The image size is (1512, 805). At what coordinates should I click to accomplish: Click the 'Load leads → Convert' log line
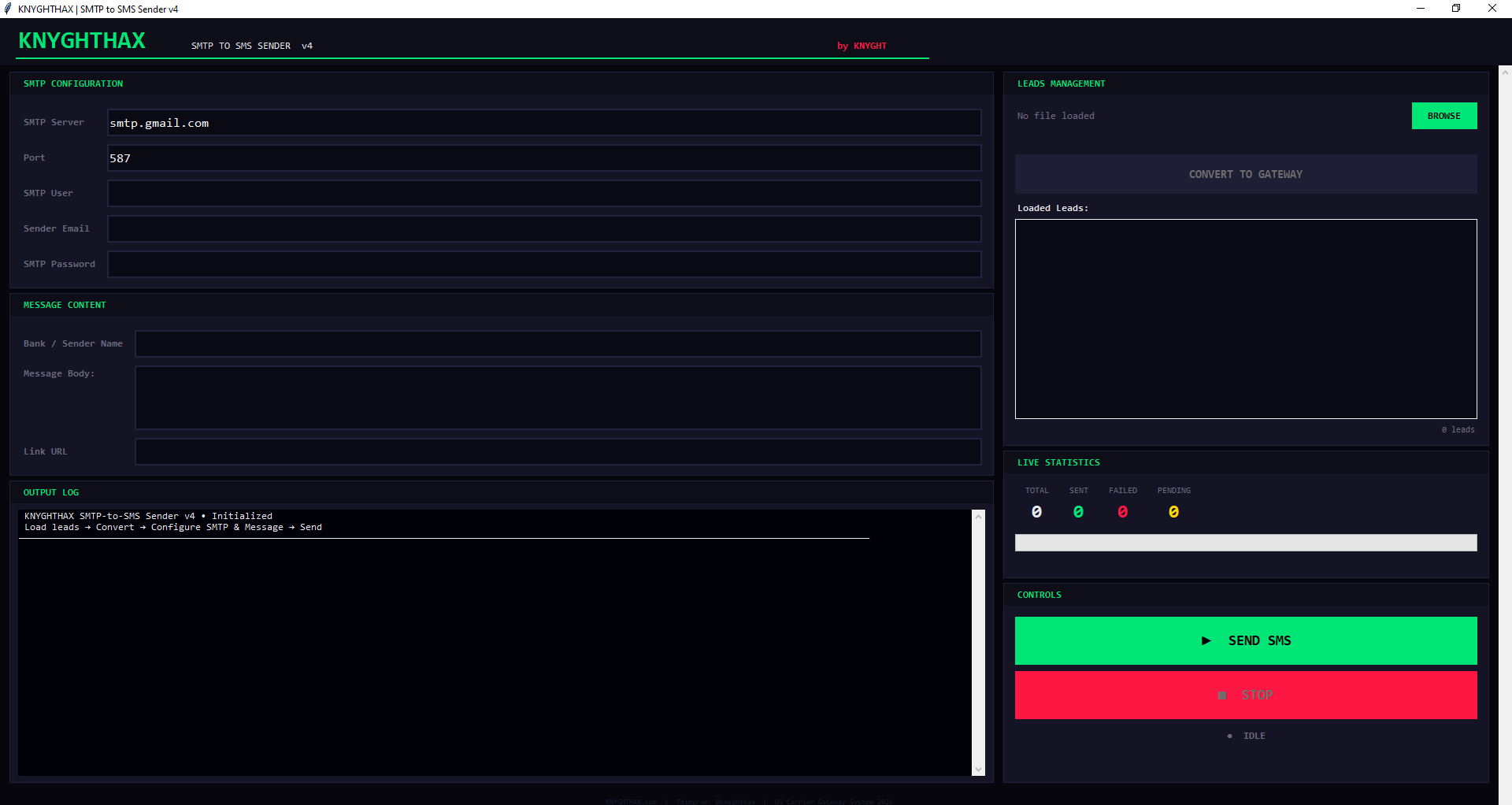(x=173, y=527)
